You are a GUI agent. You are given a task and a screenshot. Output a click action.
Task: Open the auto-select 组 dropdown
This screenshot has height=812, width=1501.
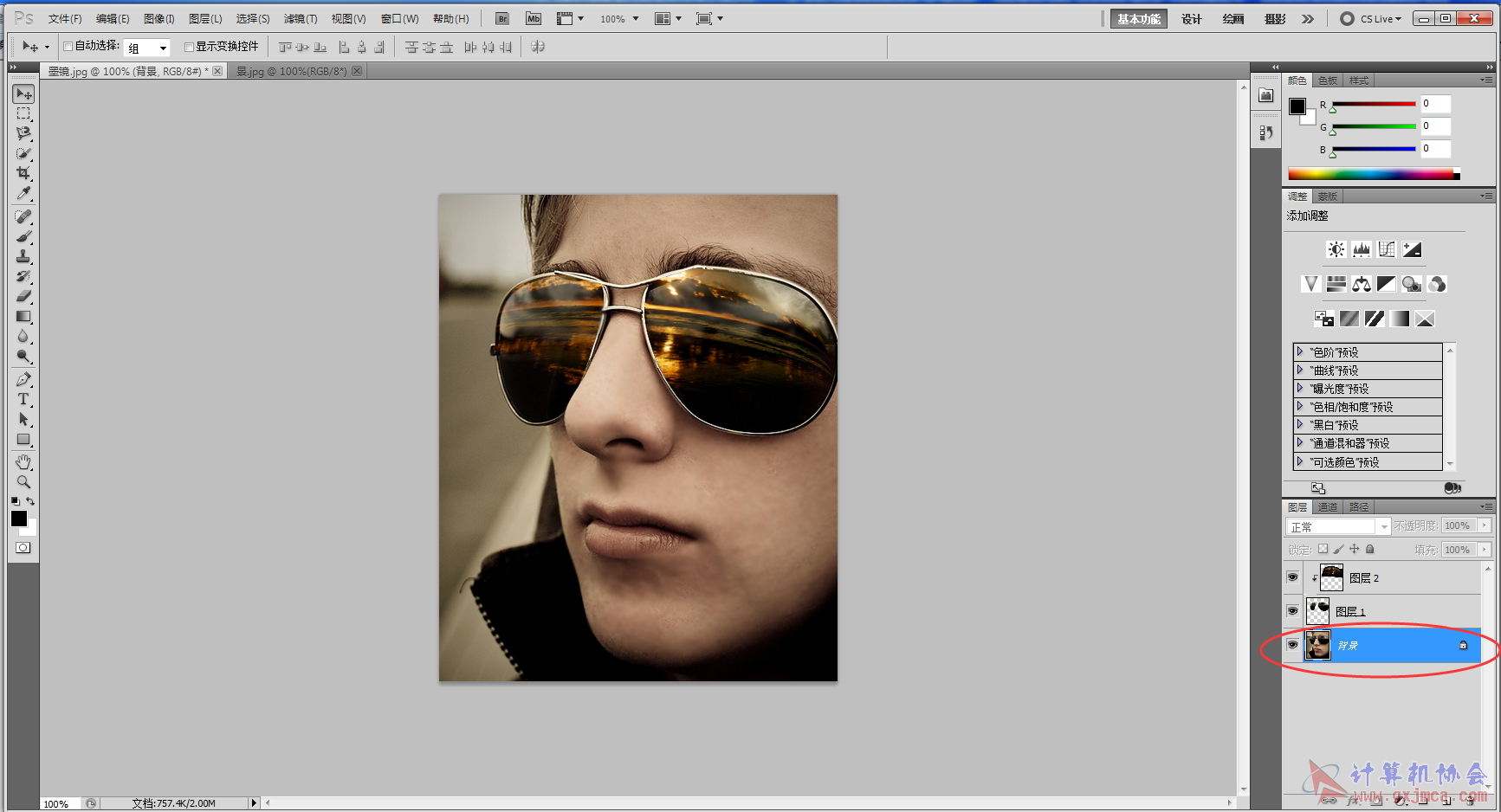pos(147,48)
